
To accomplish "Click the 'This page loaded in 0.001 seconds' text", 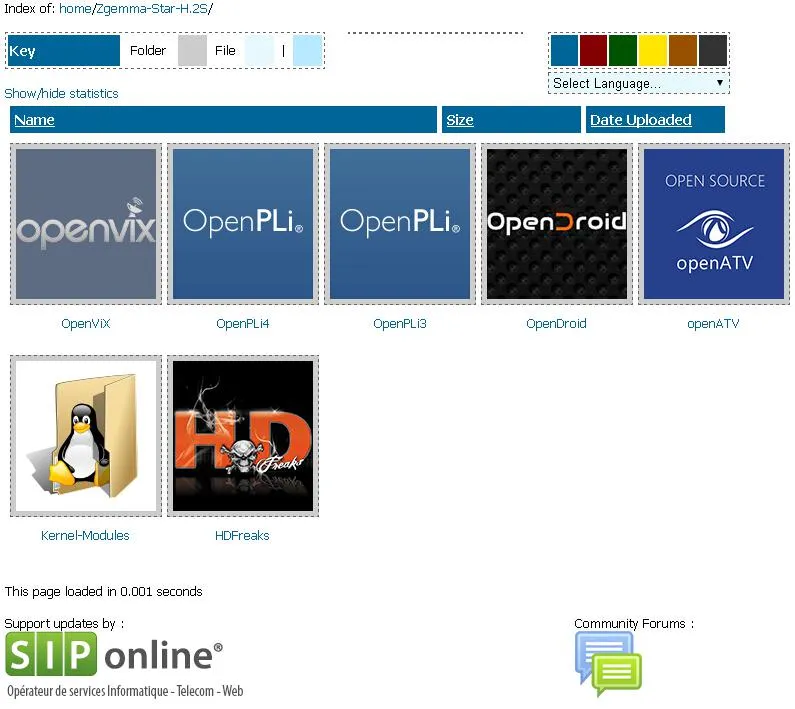I will tap(103, 592).
